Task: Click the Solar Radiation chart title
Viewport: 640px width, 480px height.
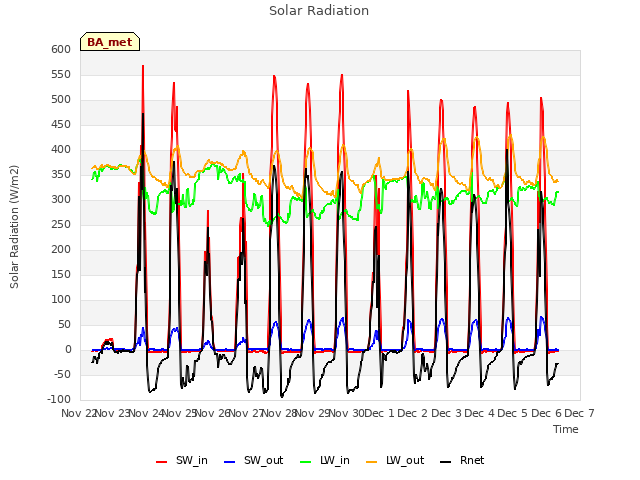Action: (319, 11)
